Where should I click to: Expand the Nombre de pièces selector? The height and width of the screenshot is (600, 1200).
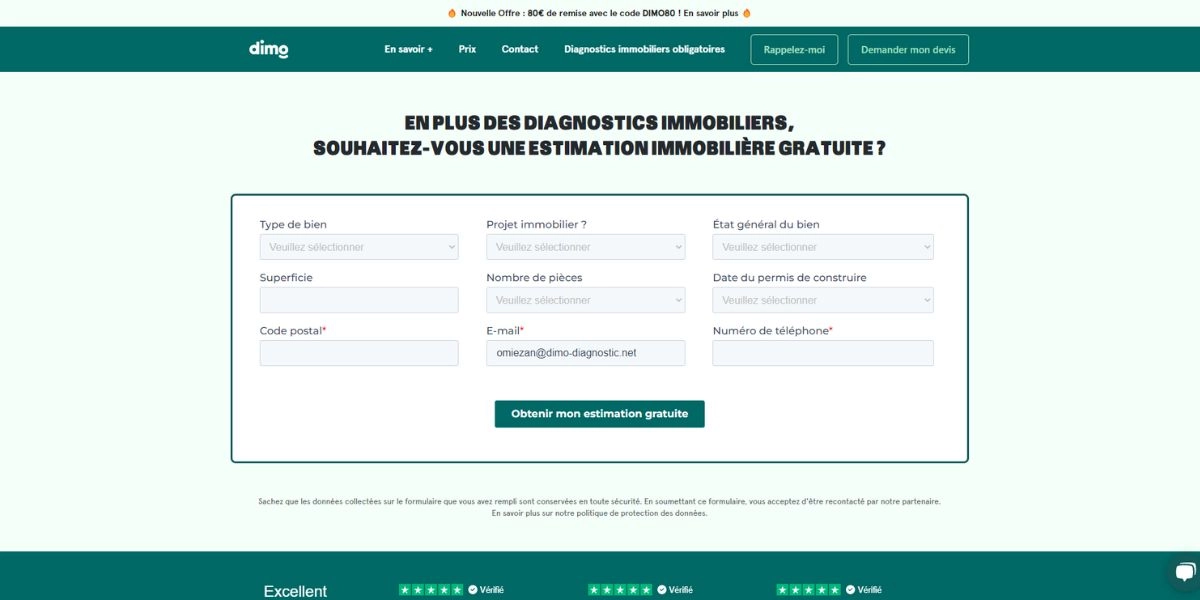(x=586, y=300)
